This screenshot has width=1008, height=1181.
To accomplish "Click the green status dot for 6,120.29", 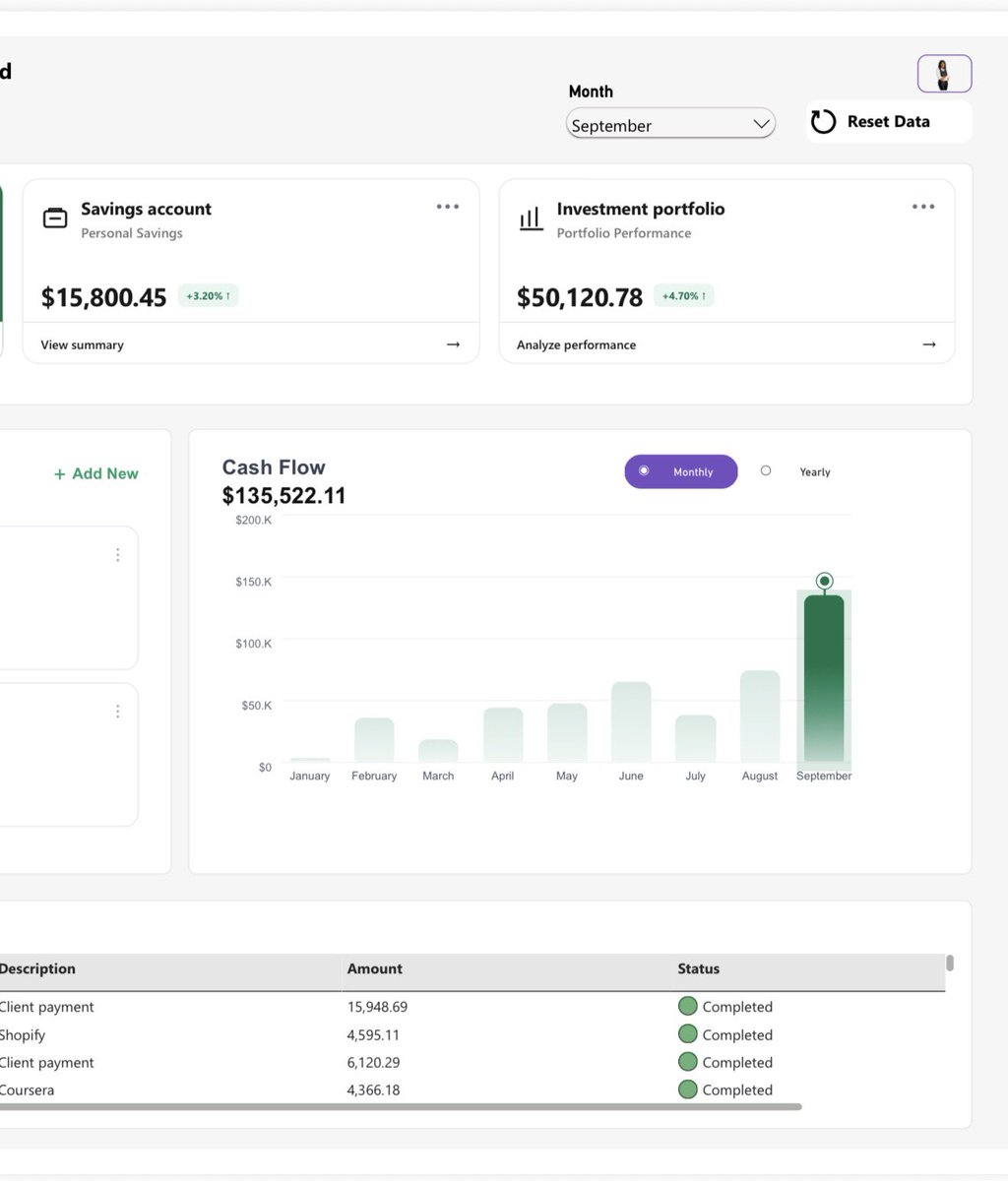I will coord(688,1061).
